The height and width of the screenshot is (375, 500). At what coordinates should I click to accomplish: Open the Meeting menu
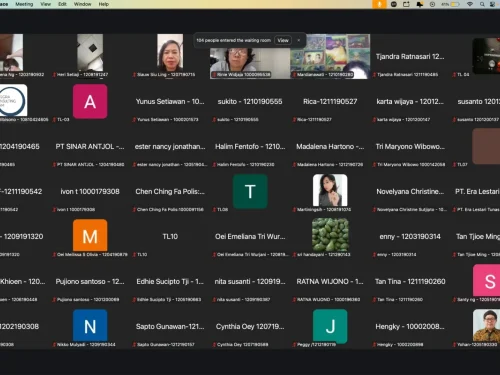pyautogui.click(x=24, y=4)
